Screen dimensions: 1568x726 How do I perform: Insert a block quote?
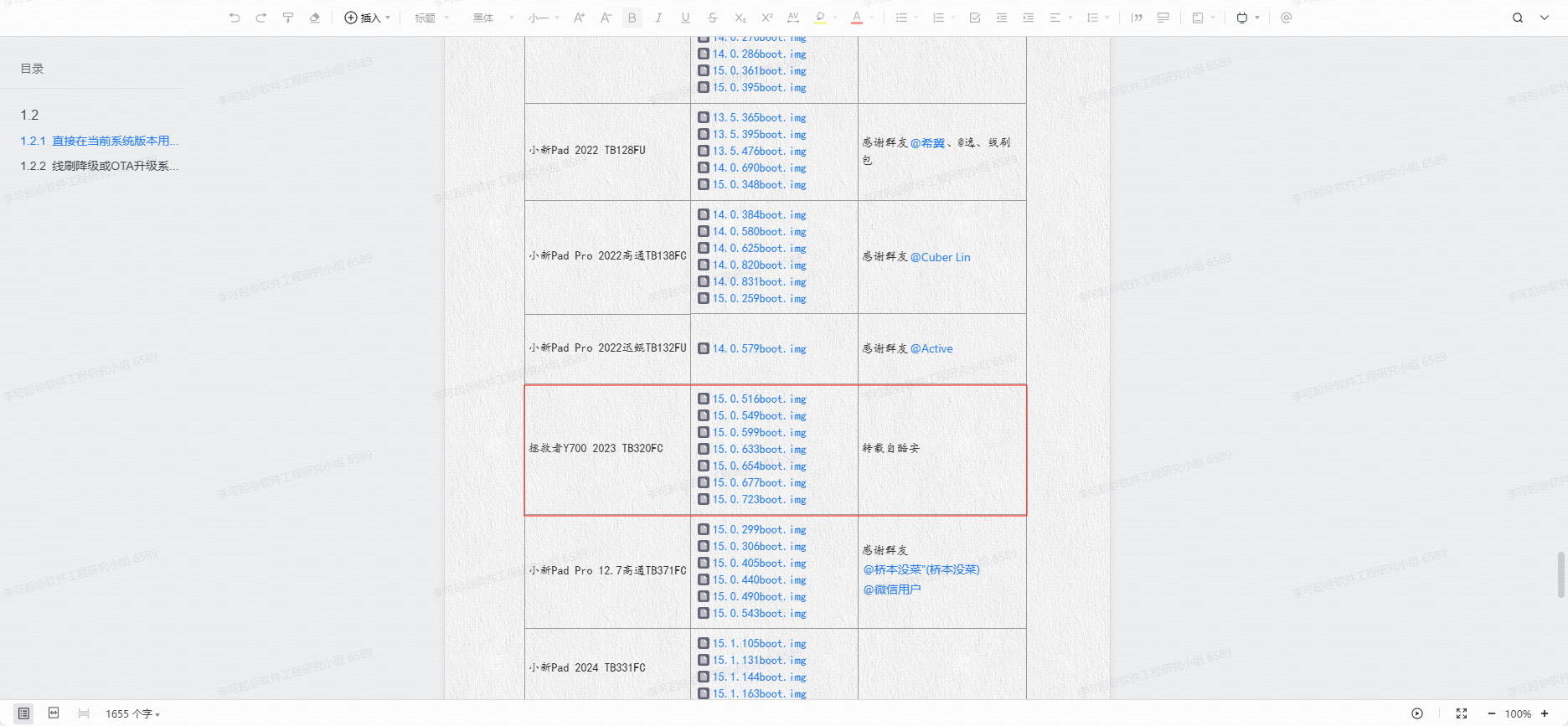[1137, 18]
